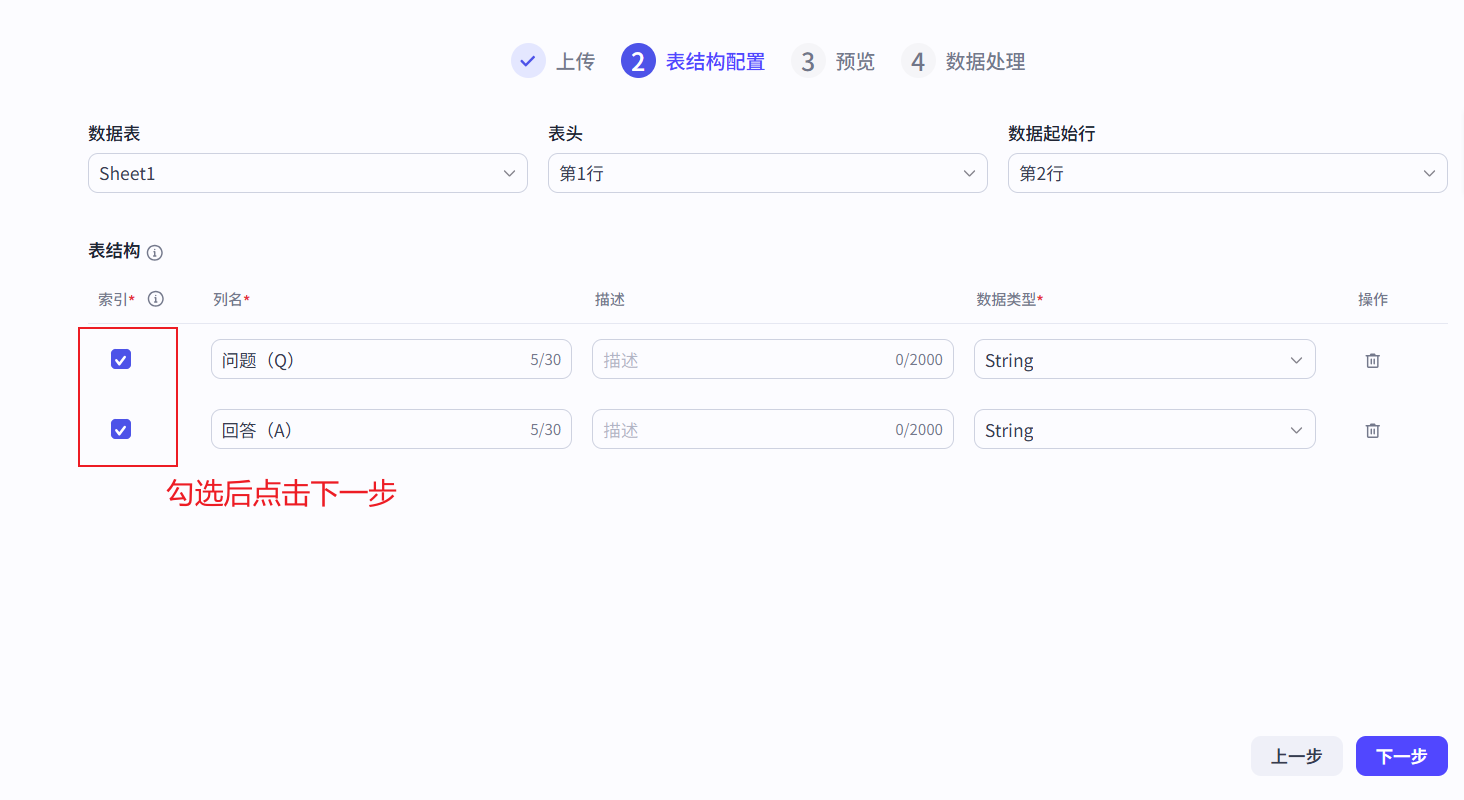This screenshot has width=1464, height=800.
Task: Uncheck the 索引 checkbox for 问题（Q）
Action: click(120, 359)
